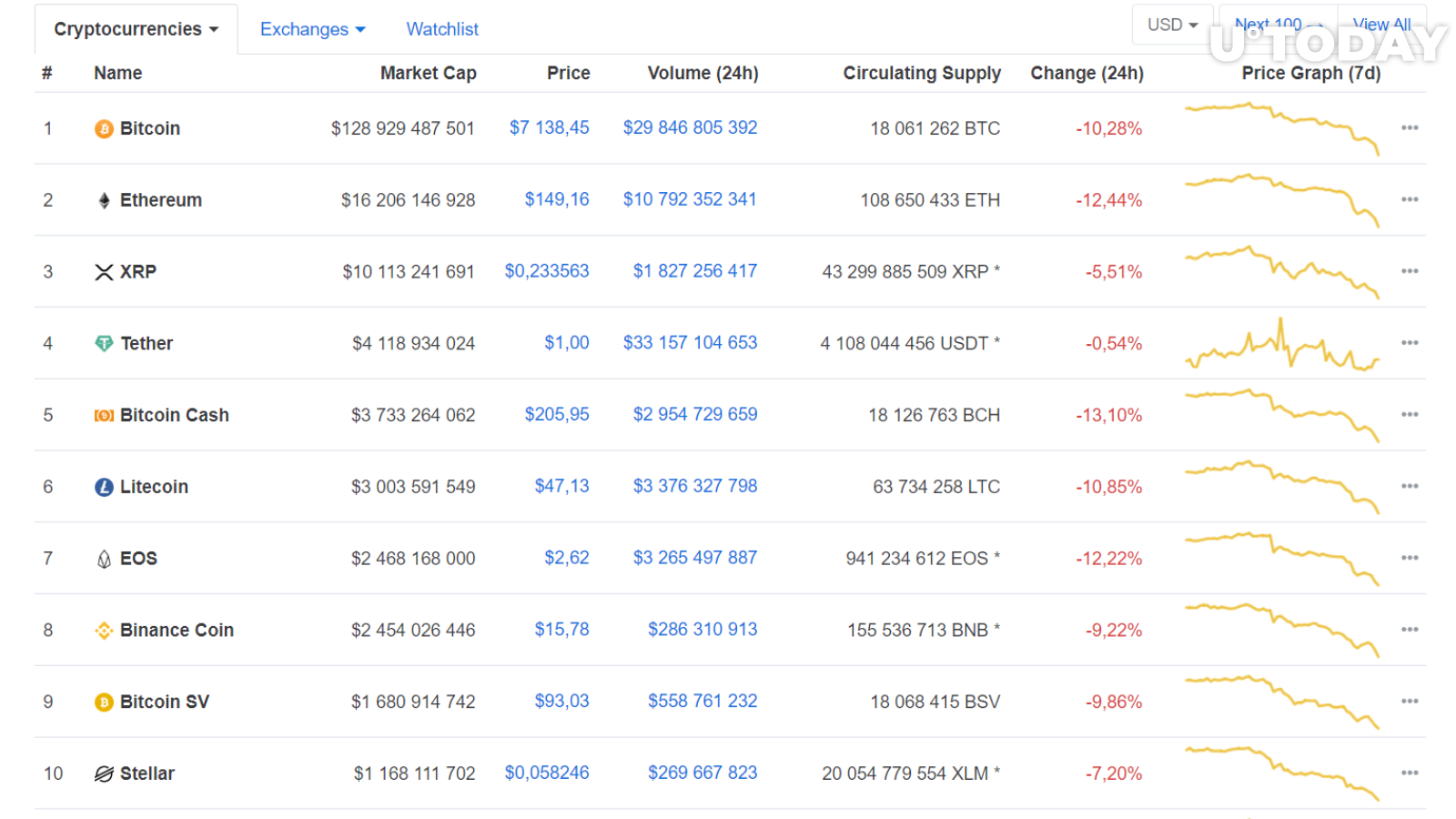
Task: Click XRP price $0,233563
Action: point(547,270)
